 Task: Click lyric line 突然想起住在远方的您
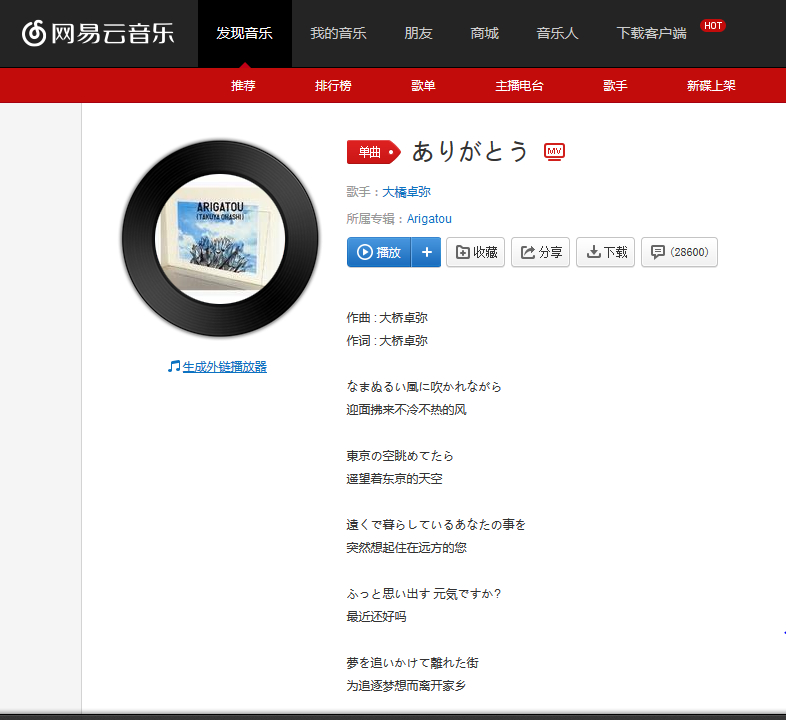pos(407,548)
